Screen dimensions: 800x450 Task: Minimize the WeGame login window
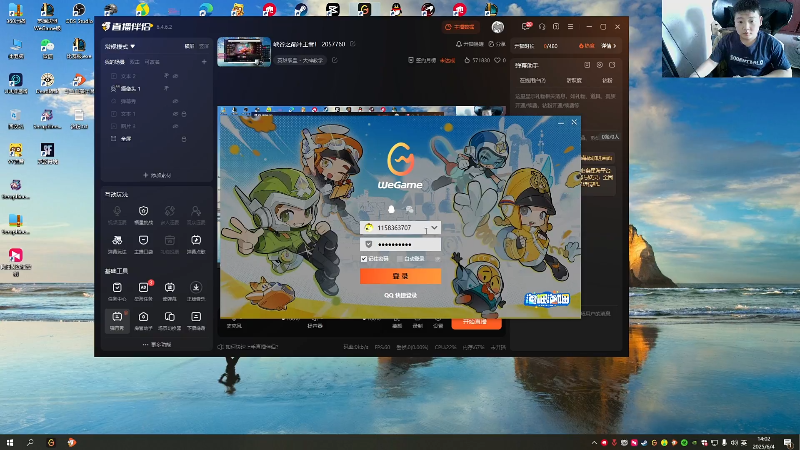(x=561, y=122)
